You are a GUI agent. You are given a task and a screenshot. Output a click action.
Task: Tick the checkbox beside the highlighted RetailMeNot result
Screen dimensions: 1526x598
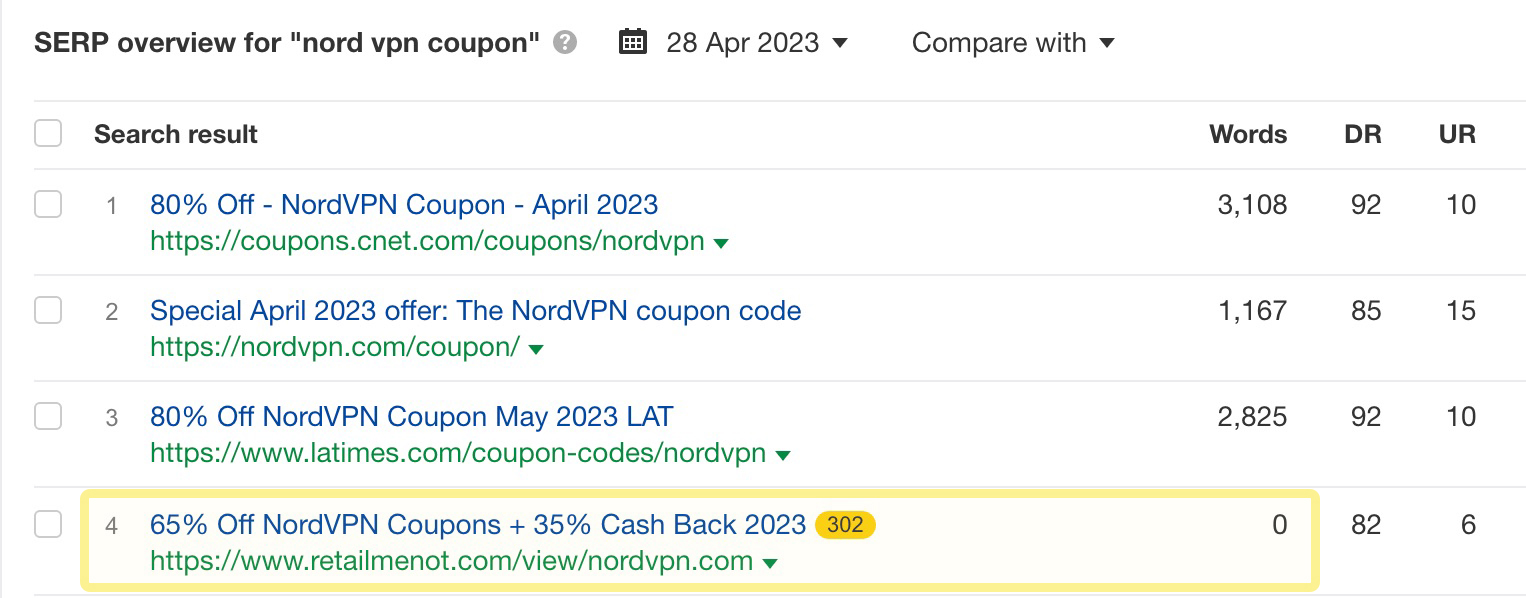pos(47,524)
